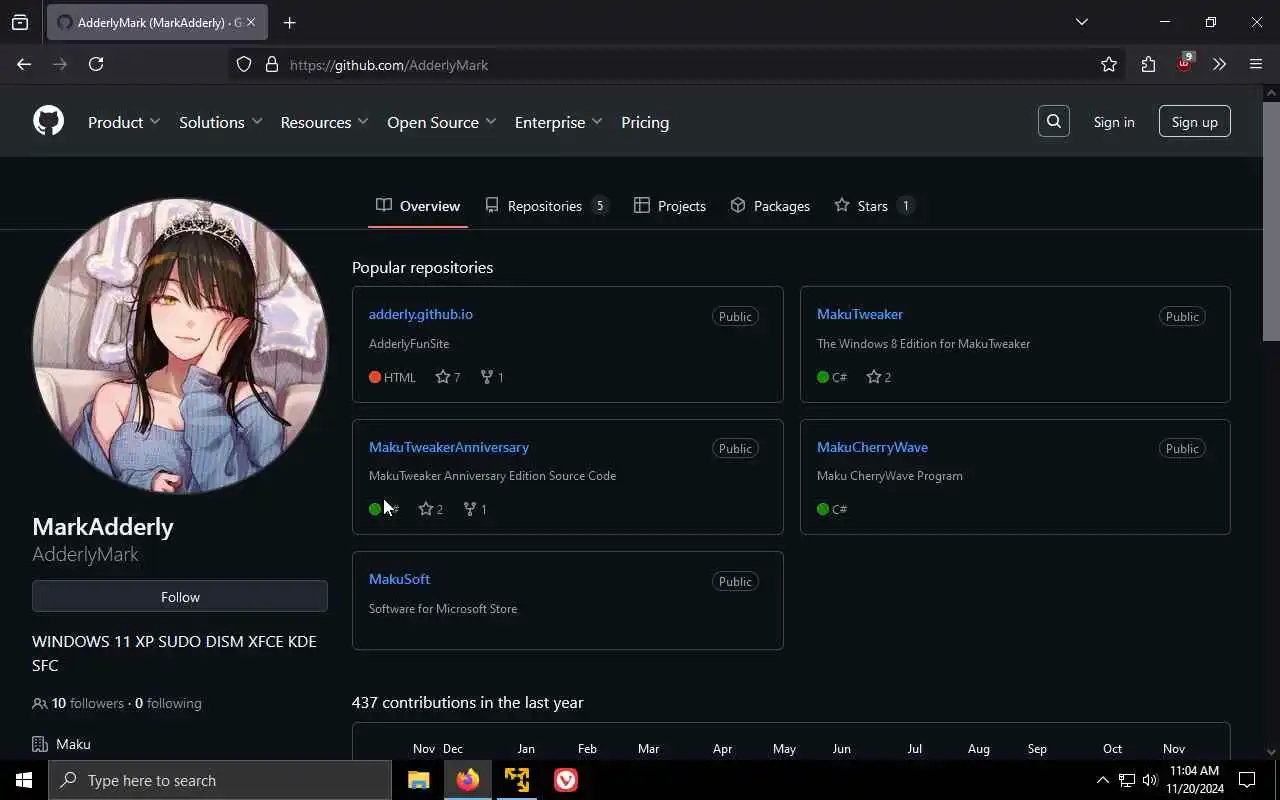
Task: Click the browser address bar URL
Action: coord(389,65)
